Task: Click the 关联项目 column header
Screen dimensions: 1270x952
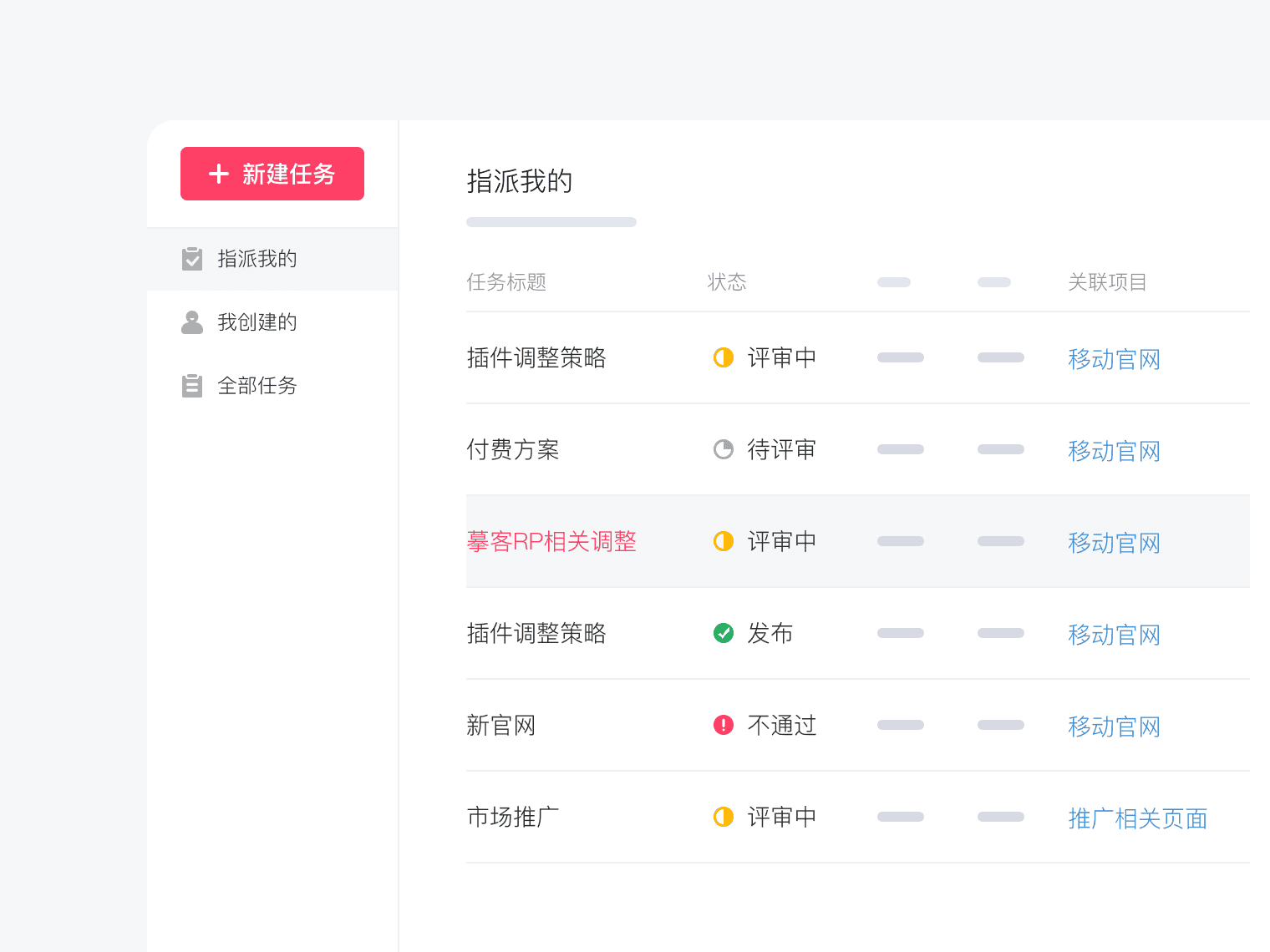Action: pos(1107,282)
